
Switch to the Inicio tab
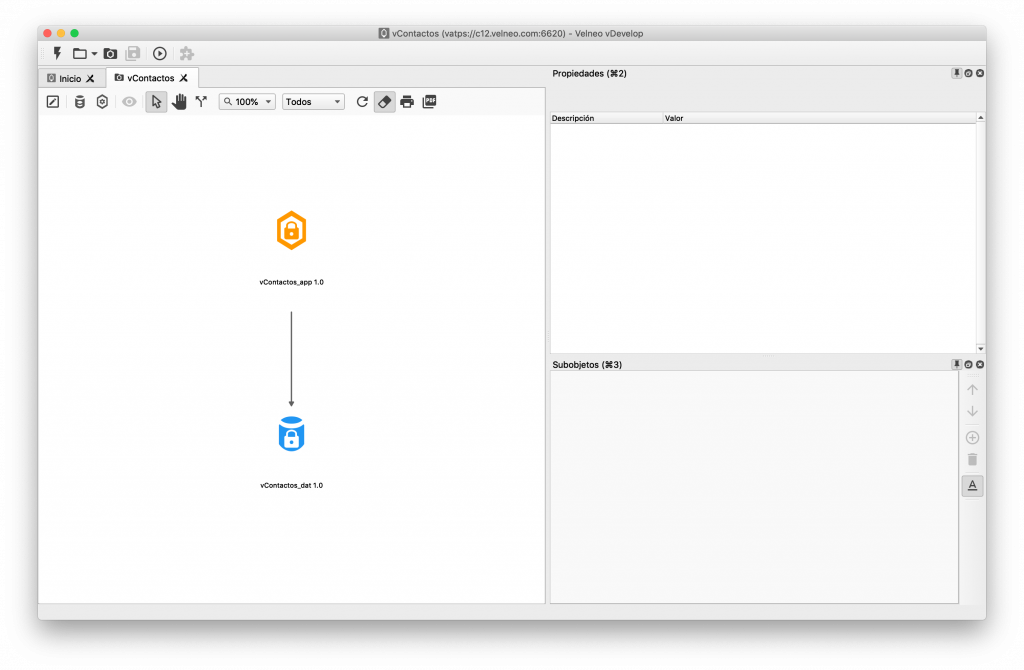(x=70, y=78)
